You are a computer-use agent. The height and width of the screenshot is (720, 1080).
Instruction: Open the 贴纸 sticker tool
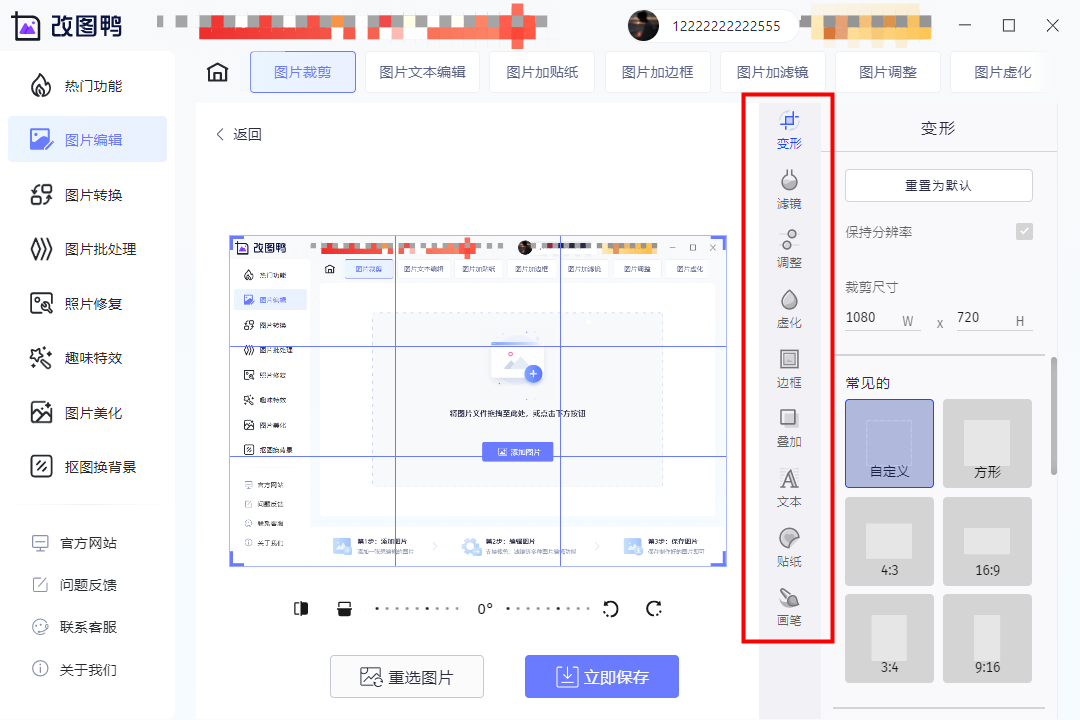tap(789, 548)
